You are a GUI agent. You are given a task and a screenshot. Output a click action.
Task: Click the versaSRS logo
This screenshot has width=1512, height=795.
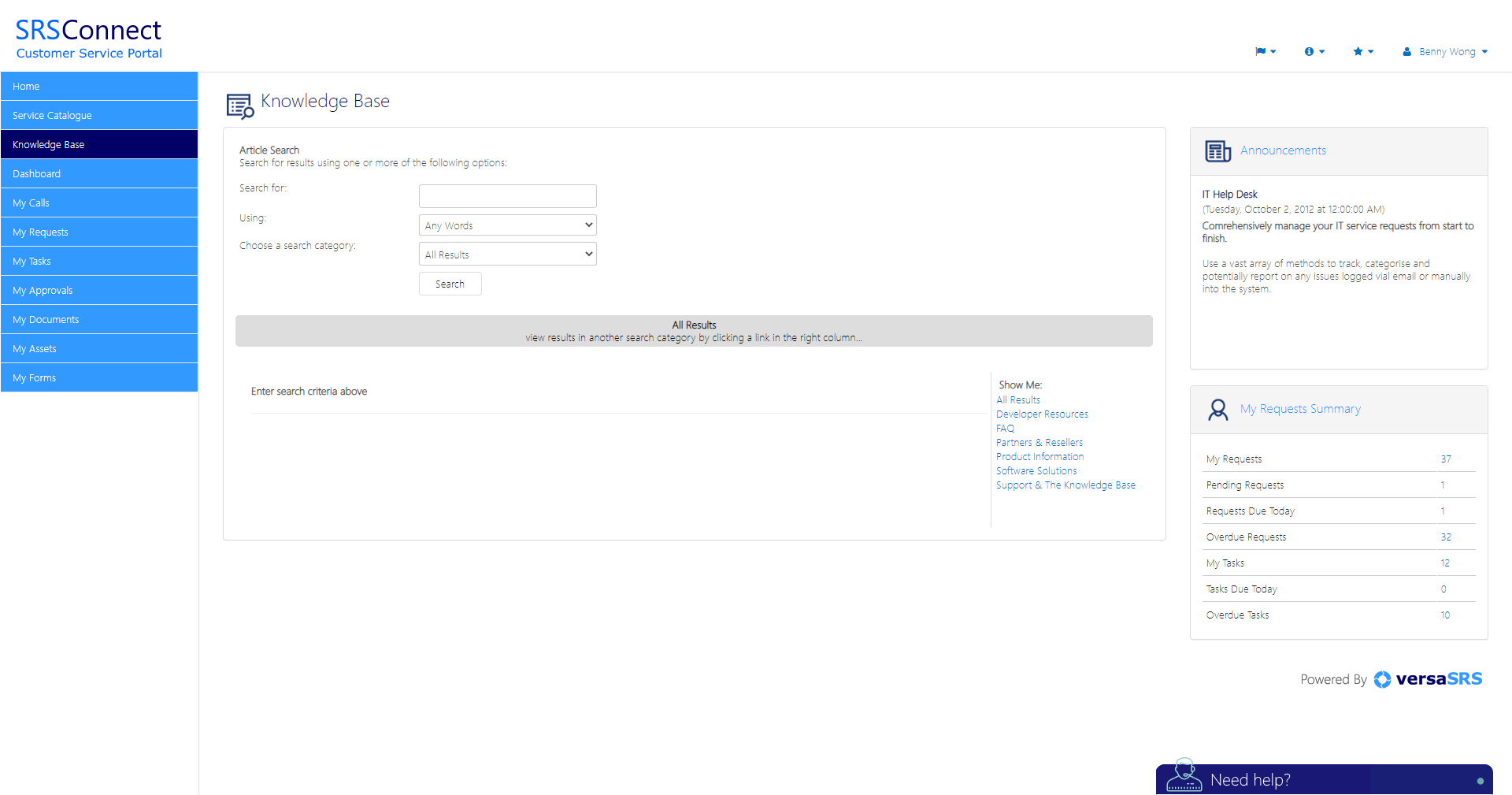coord(1428,679)
